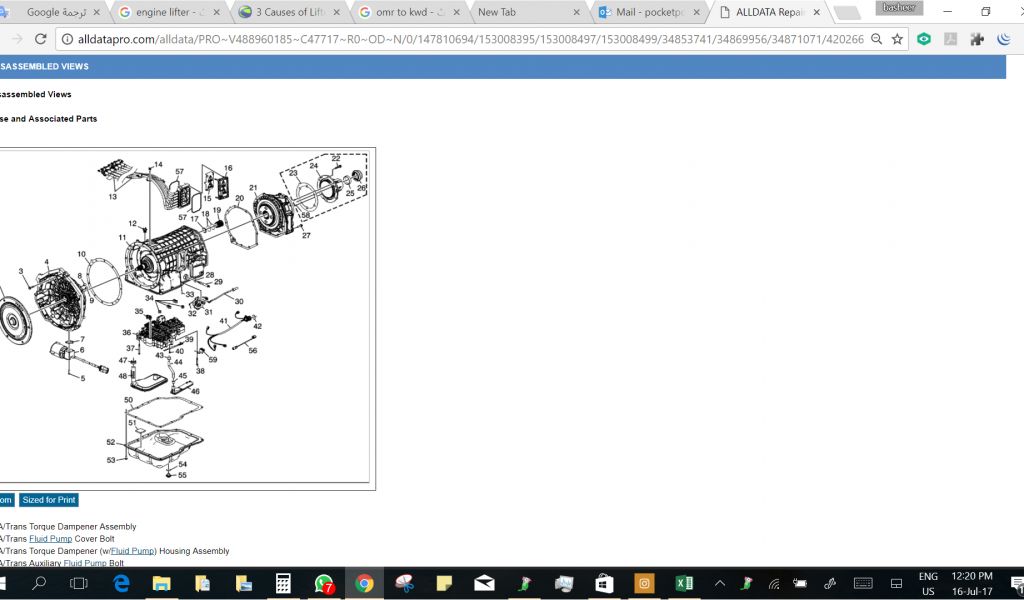
Task: Switch to the omr to kwd tab
Action: point(405,12)
